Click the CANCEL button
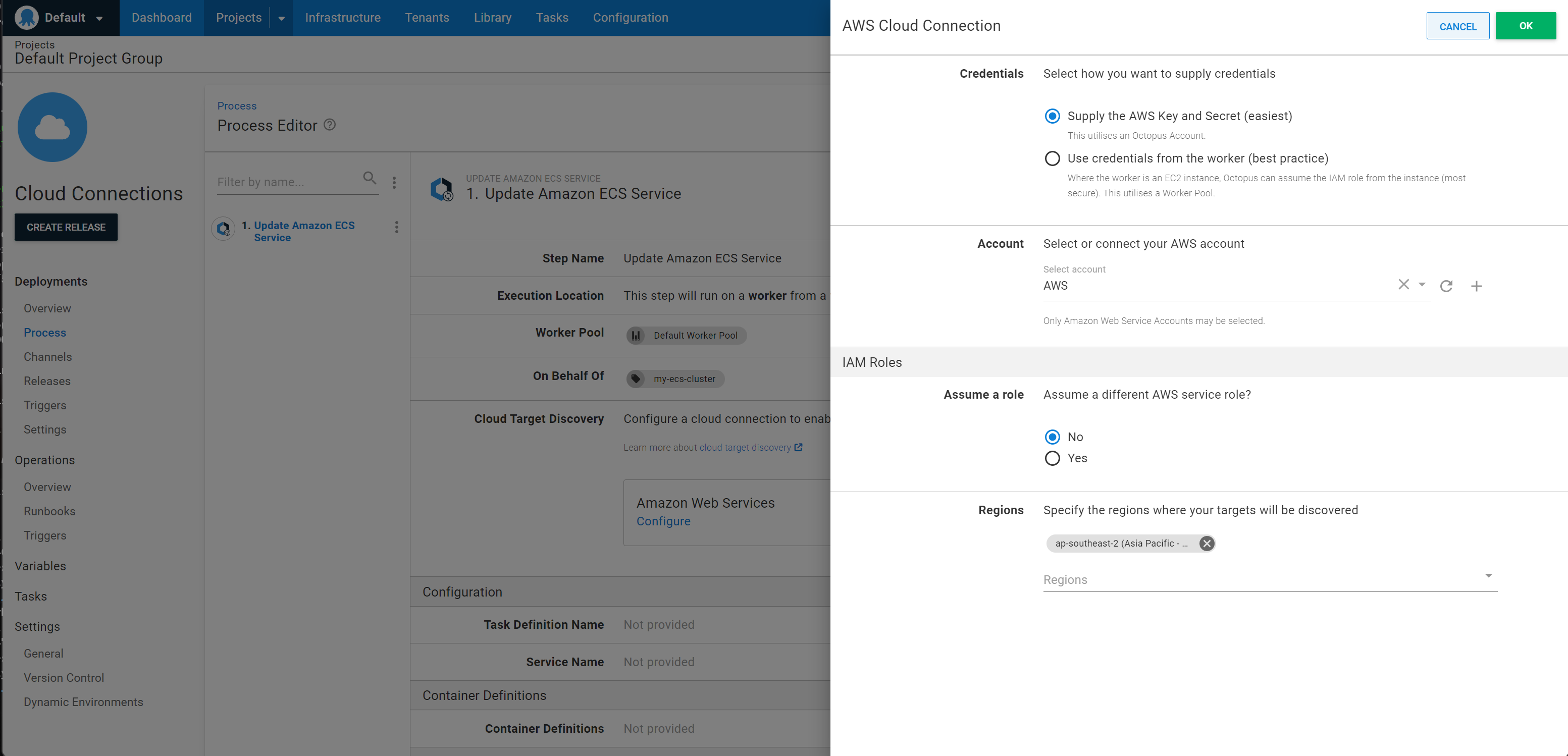Screen dimensions: 1568x756 point(1458,26)
